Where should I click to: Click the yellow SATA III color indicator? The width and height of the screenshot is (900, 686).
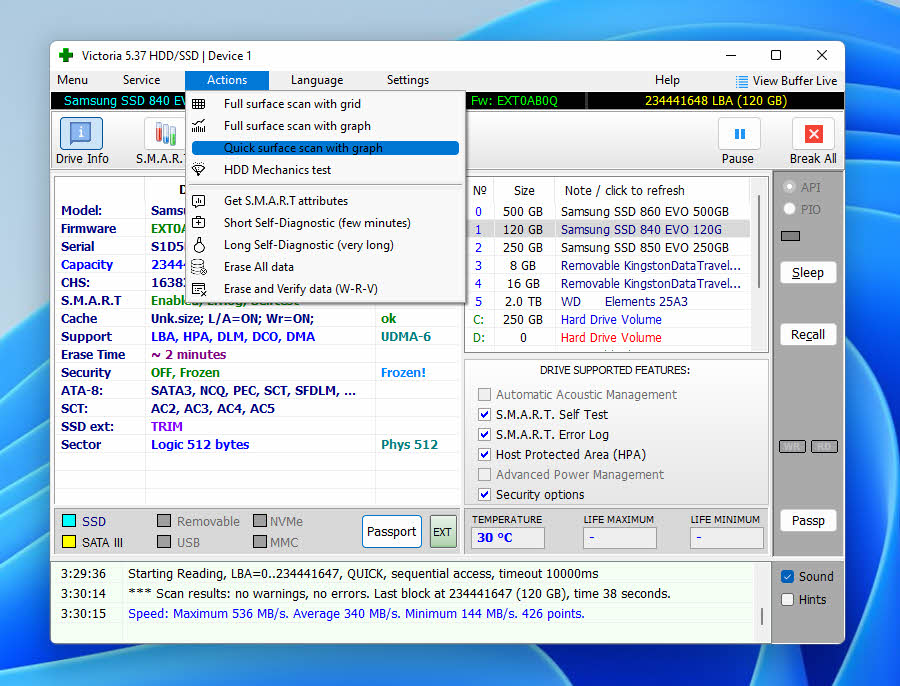click(69, 541)
